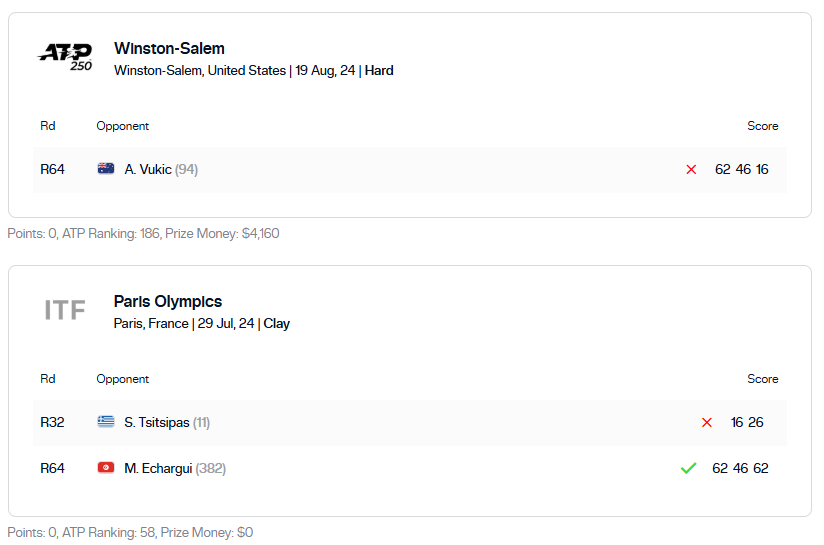This screenshot has height=545, width=824.
Task: Click the R32 round label in Paris Olympics
Action: coord(52,423)
